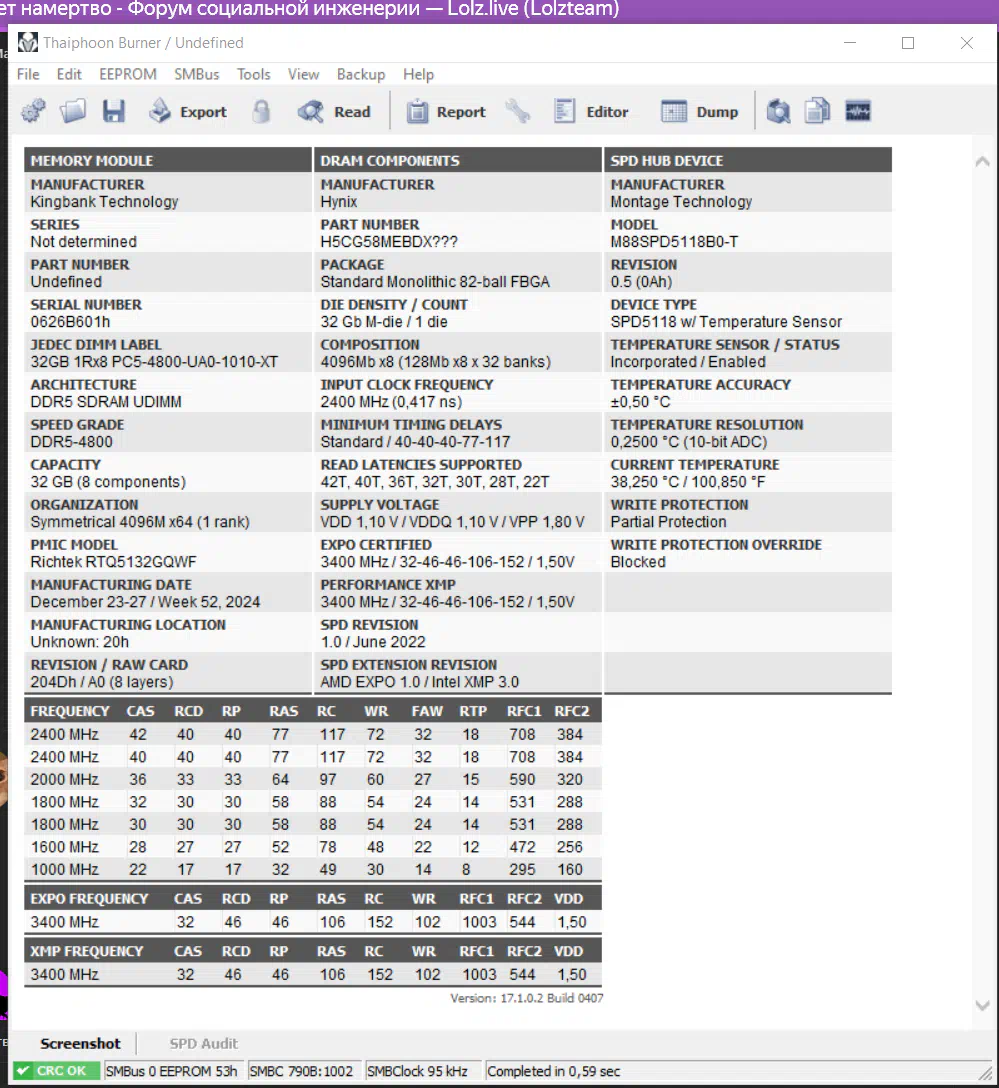Open the EEPROM menu

click(128, 74)
